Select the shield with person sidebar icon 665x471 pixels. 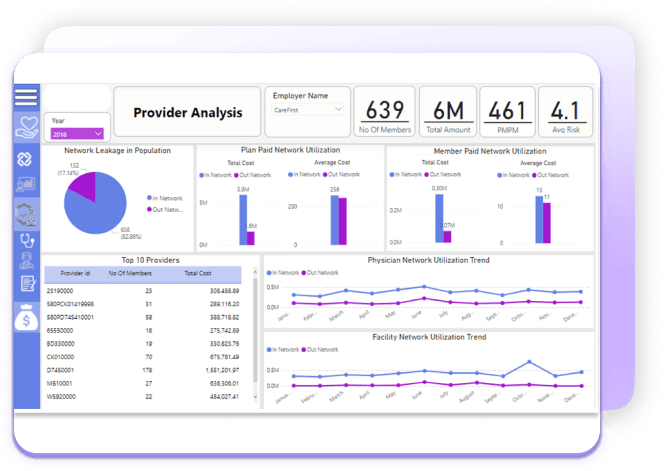26,214
